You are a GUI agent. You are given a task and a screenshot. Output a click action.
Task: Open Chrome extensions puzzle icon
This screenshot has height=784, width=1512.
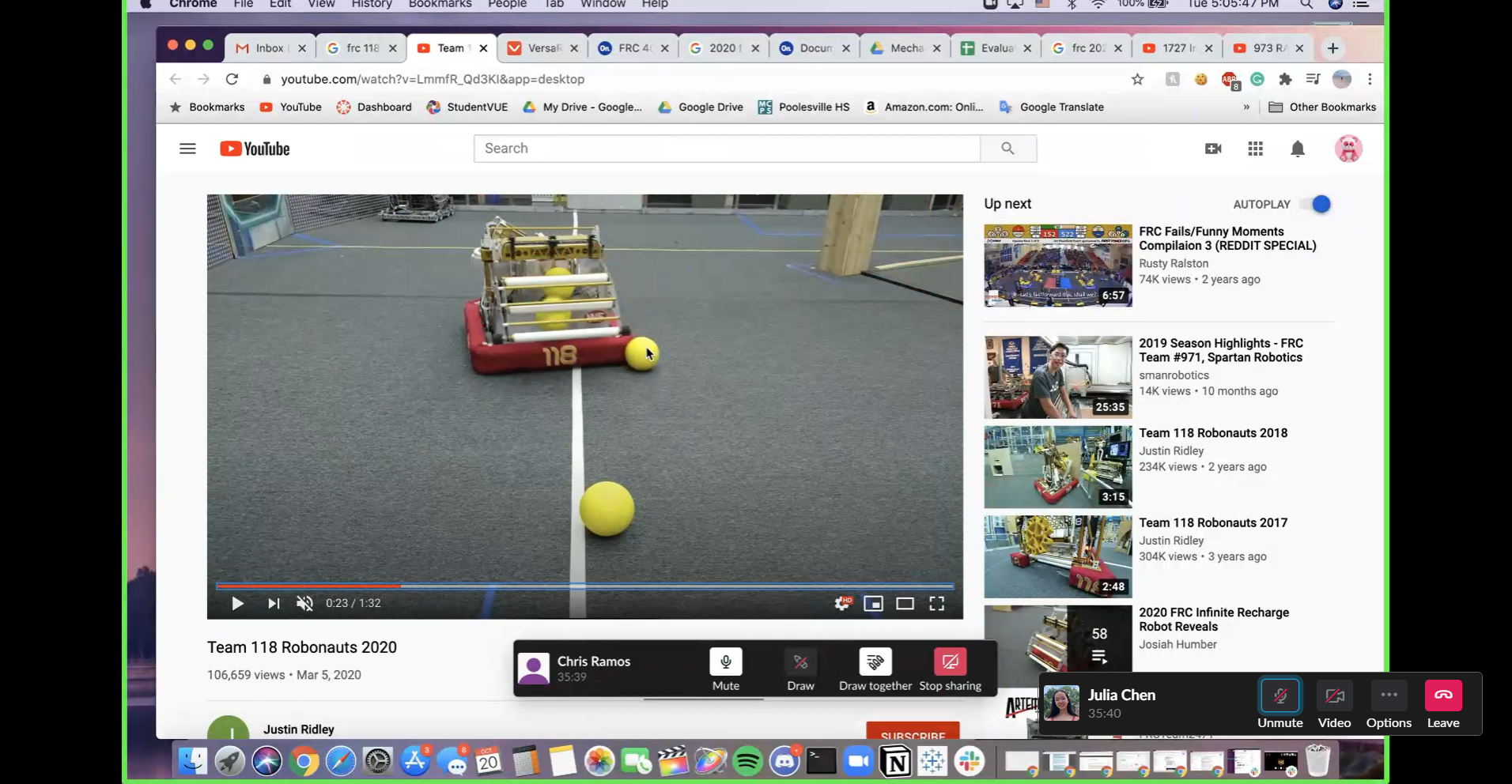click(x=1285, y=79)
